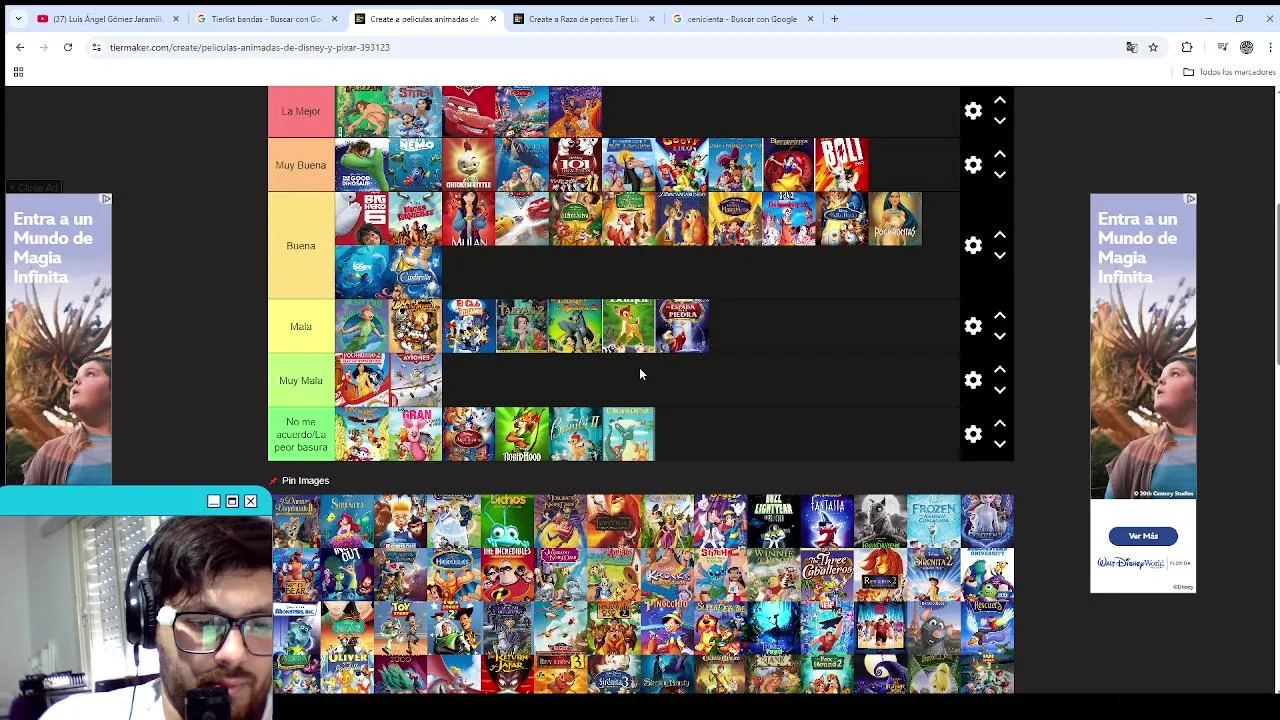Open settings gear for Muy Mala tier
This screenshot has width=1280, height=720.
(x=973, y=381)
